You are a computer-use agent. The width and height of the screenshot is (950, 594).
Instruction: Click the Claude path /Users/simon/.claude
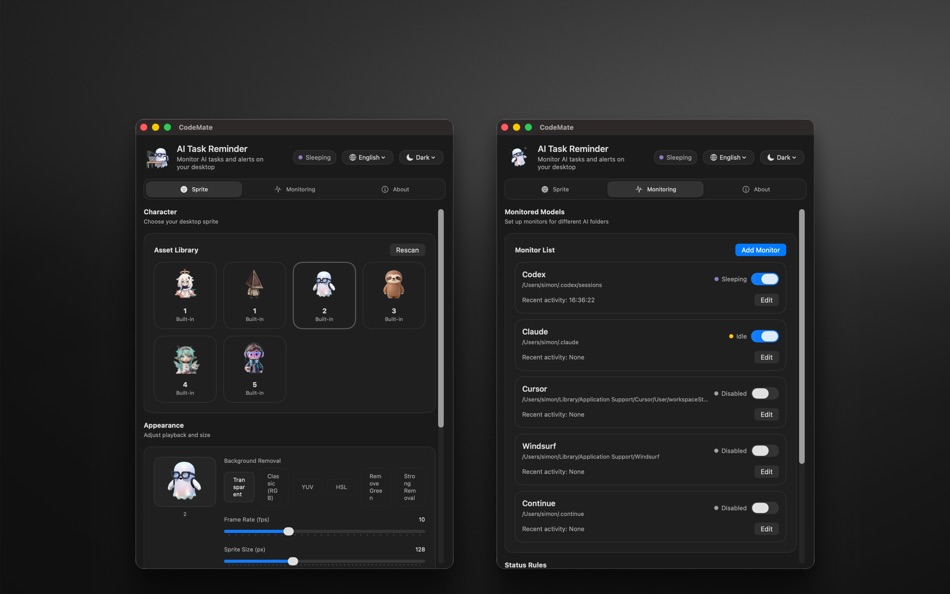(550, 342)
